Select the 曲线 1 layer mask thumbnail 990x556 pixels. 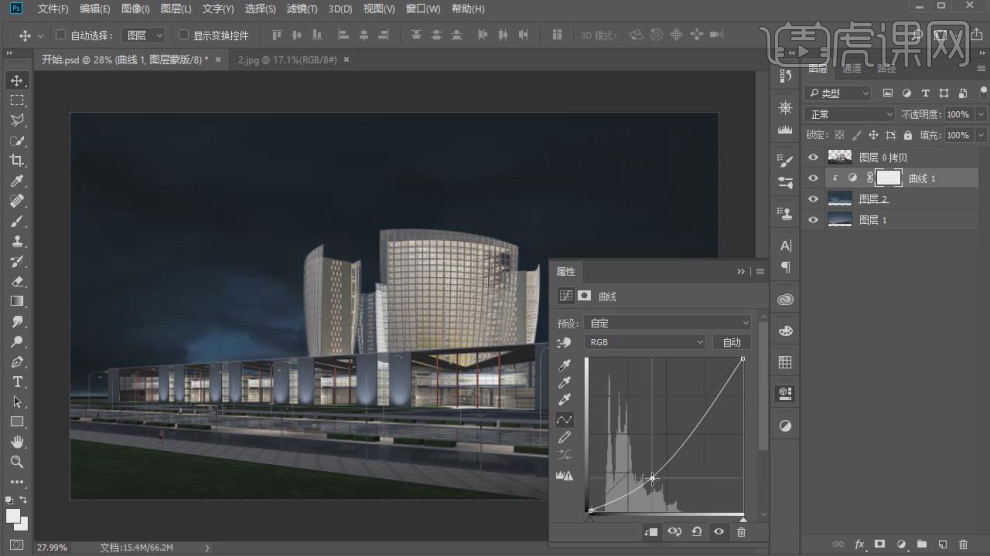pos(889,178)
